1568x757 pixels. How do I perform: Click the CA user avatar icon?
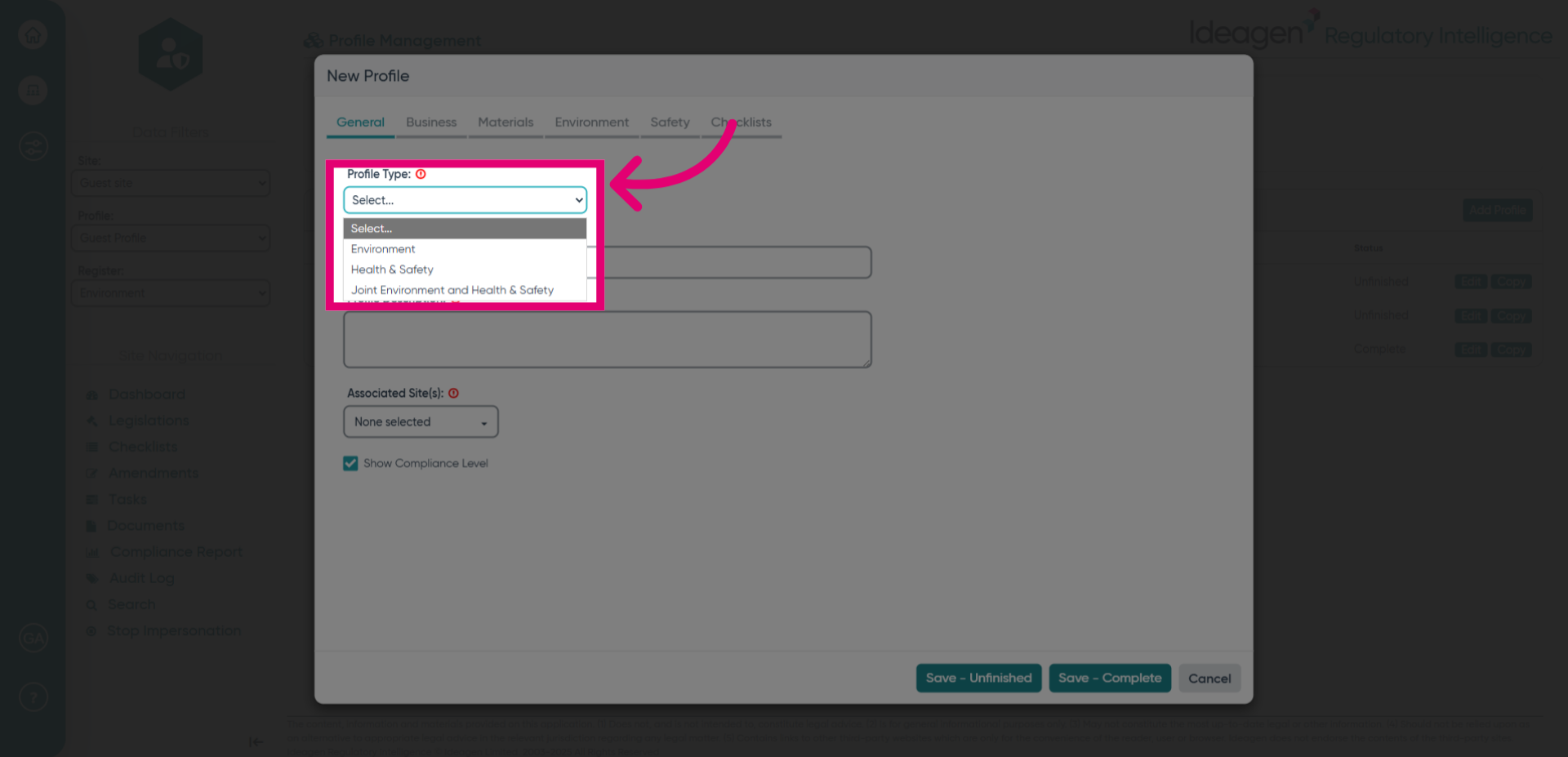[x=33, y=638]
